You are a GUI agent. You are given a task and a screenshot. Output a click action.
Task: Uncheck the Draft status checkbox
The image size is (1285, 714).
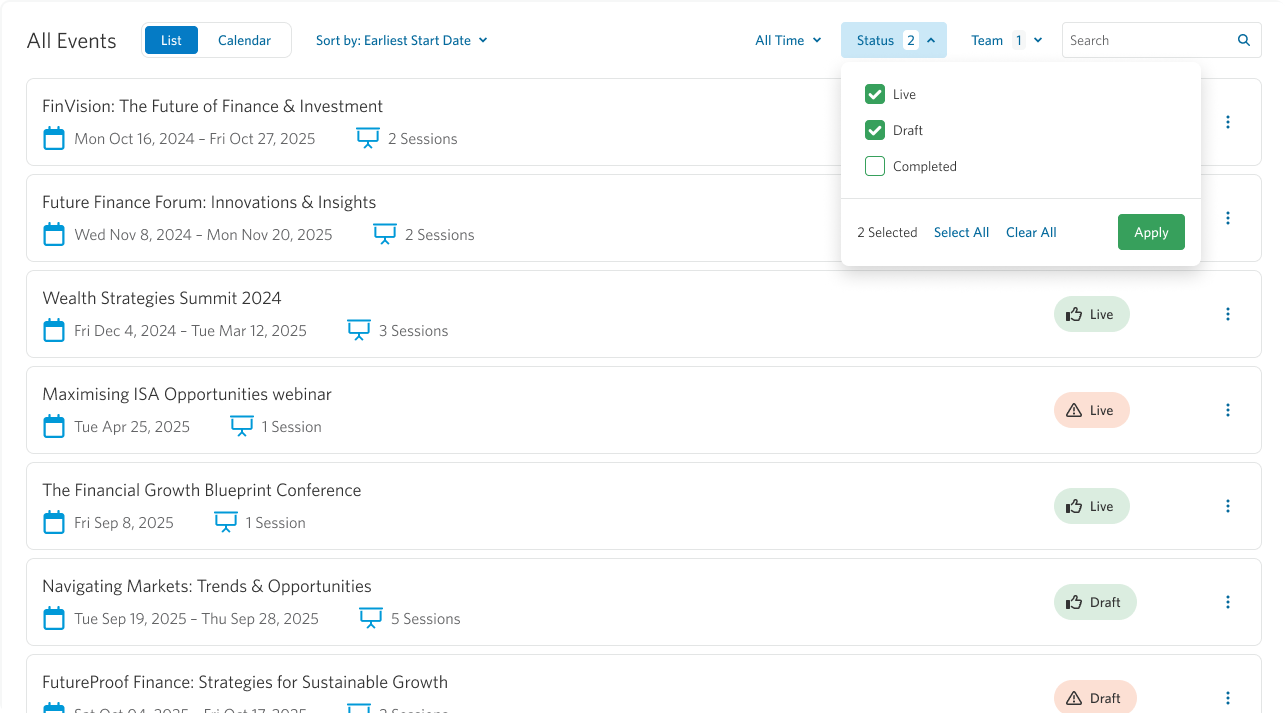875,131
